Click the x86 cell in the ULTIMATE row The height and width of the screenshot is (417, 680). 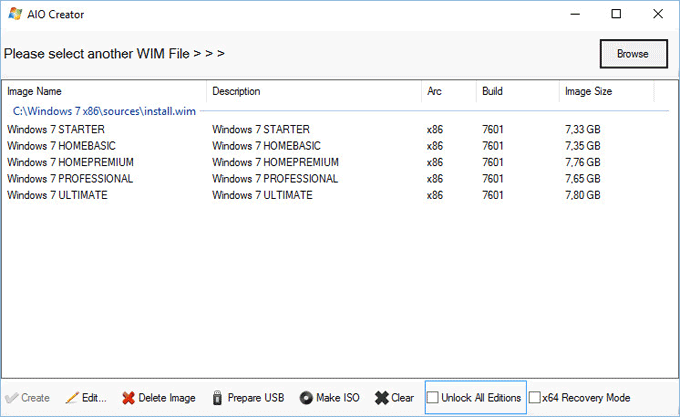click(x=435, y=195)
